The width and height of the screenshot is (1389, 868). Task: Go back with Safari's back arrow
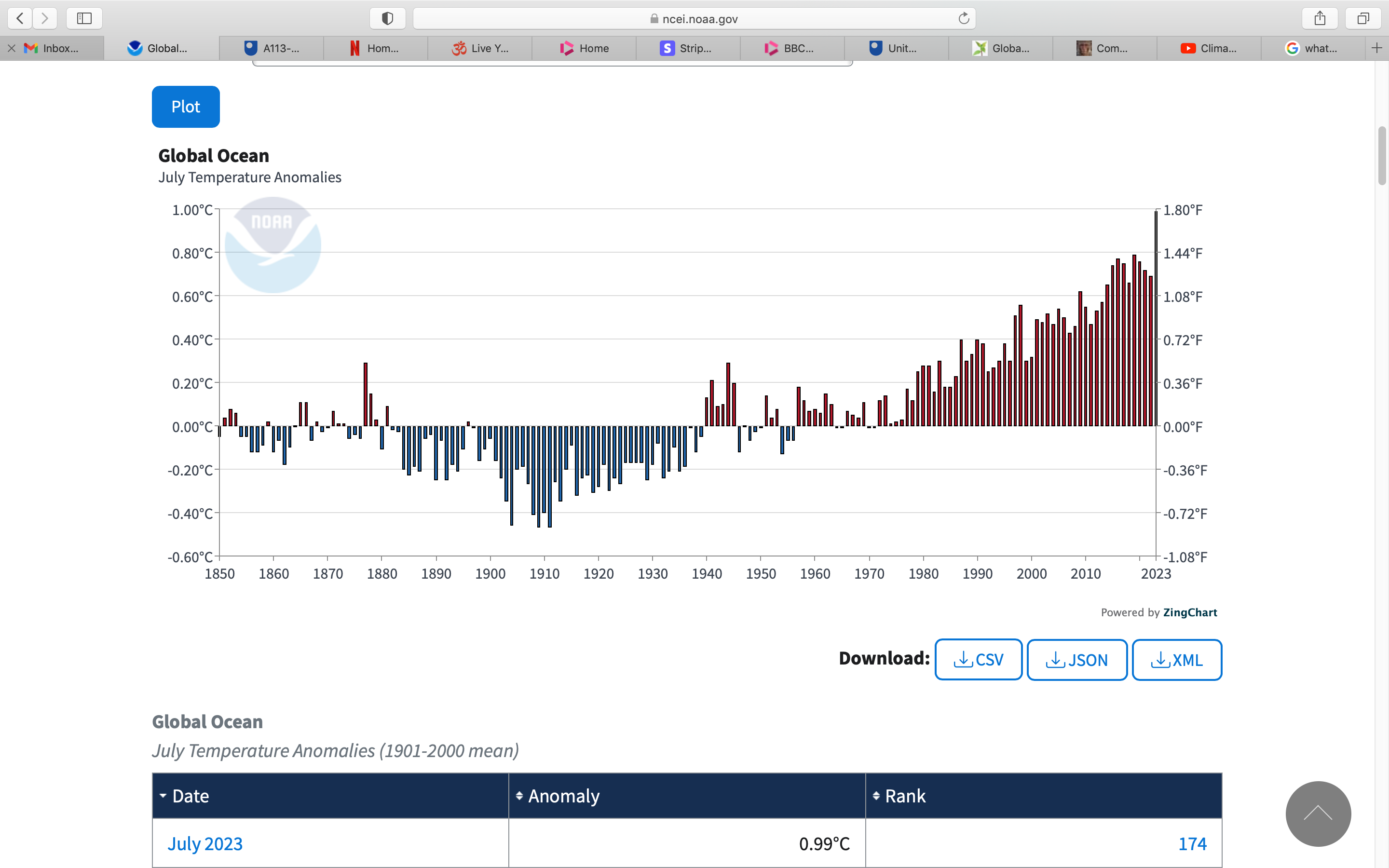[x=20, y=18]
